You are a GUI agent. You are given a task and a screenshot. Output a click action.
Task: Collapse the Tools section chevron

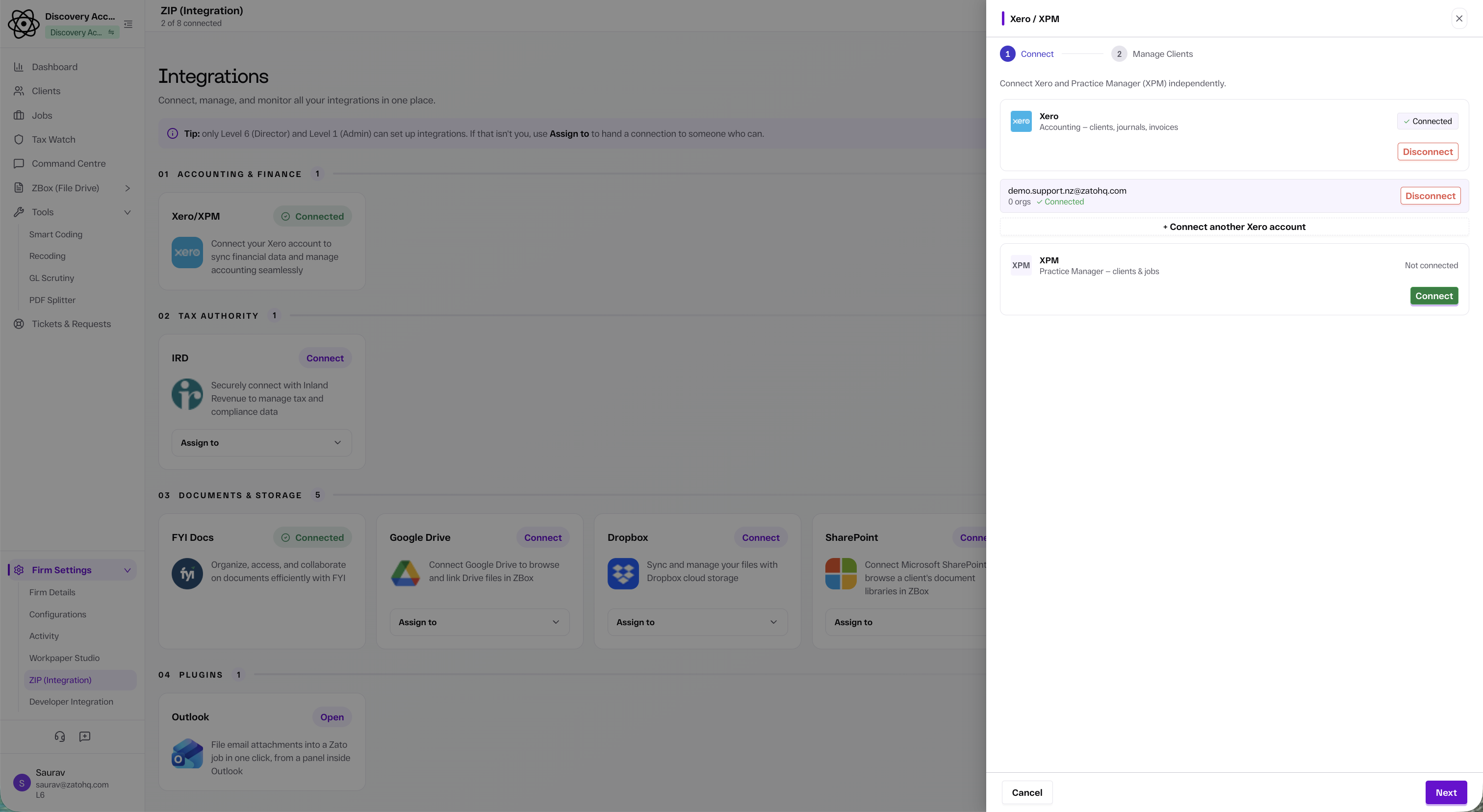[x=128, y=212]
